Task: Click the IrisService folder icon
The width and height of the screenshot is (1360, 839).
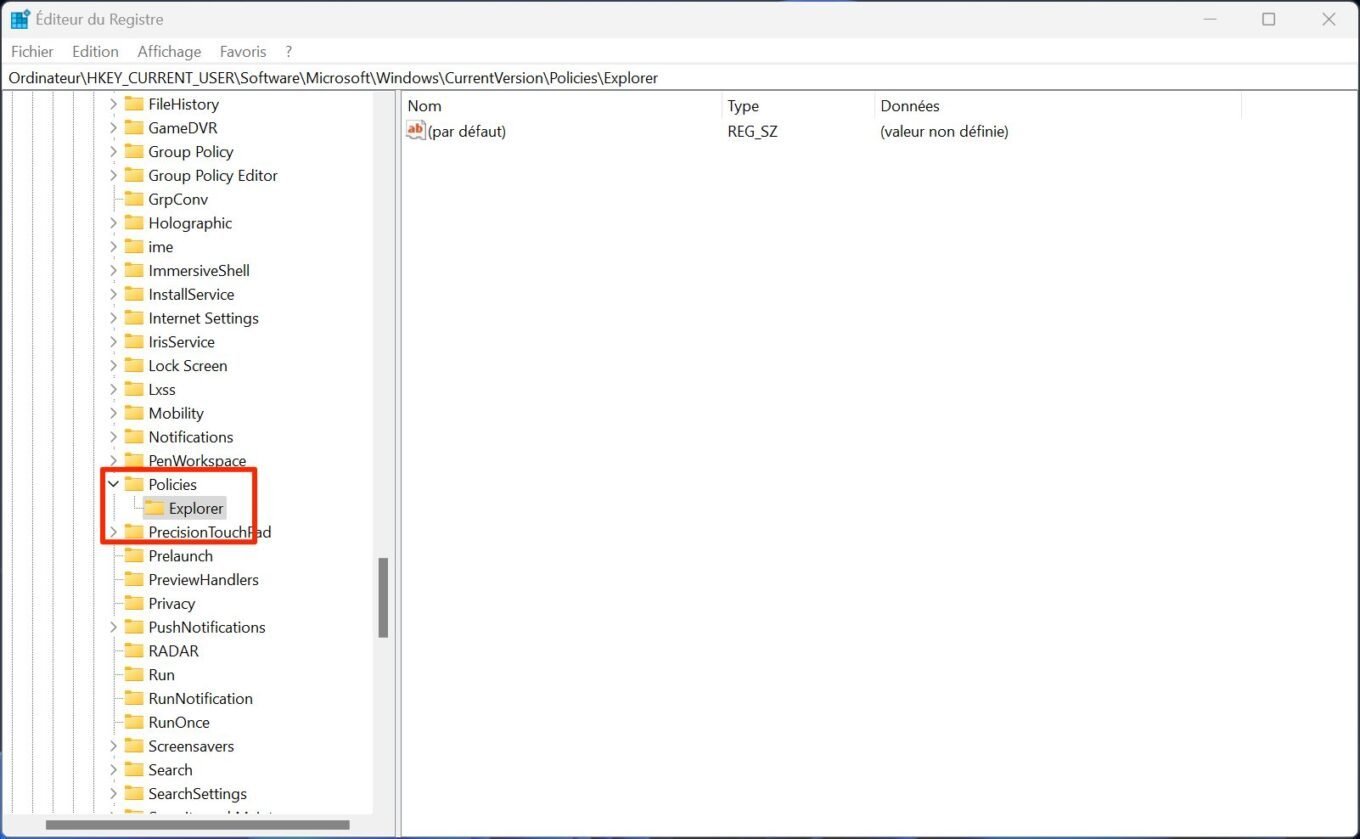Action: (x=134, y=342)
